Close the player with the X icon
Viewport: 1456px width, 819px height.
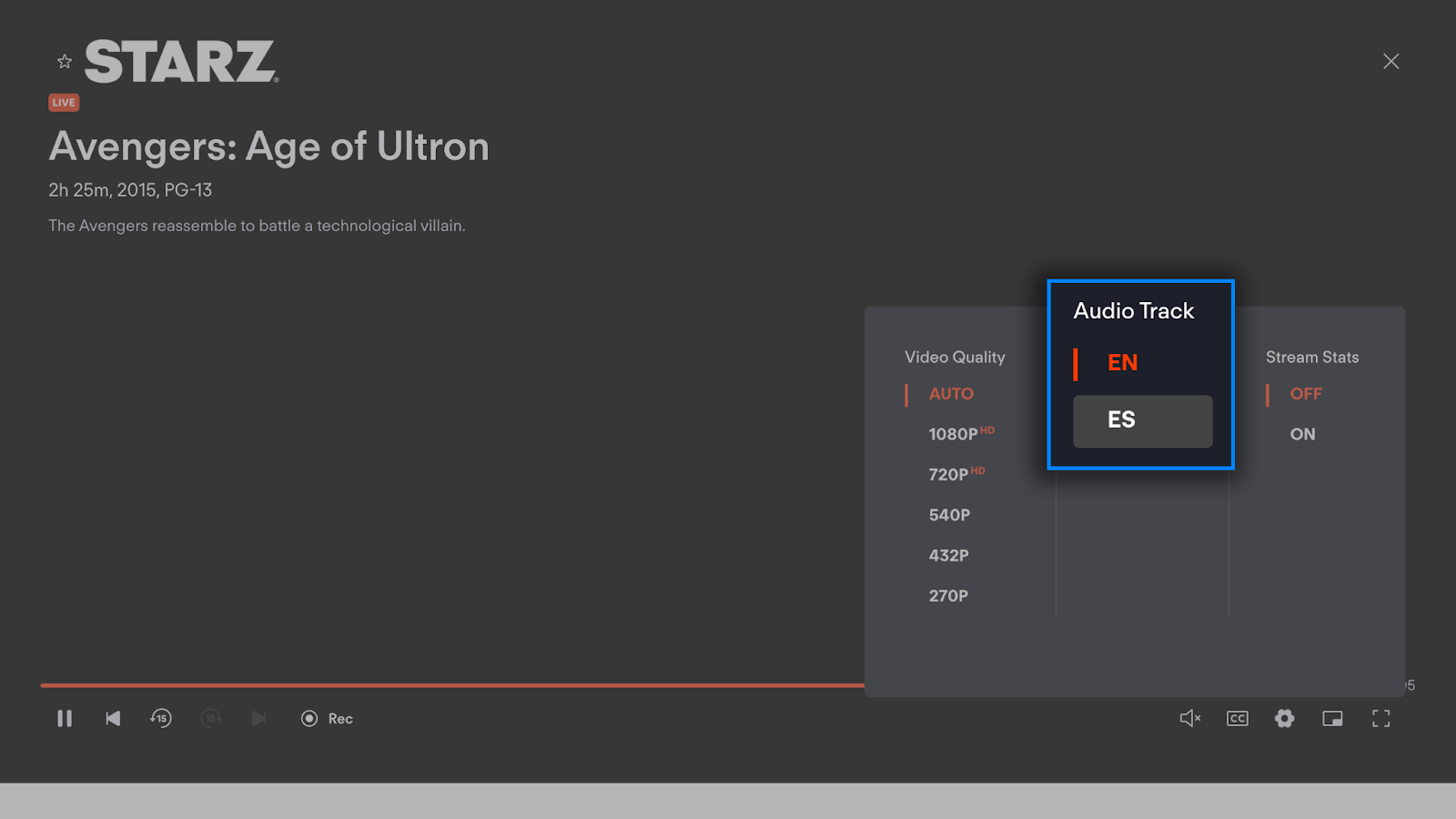coord(1390,61)
